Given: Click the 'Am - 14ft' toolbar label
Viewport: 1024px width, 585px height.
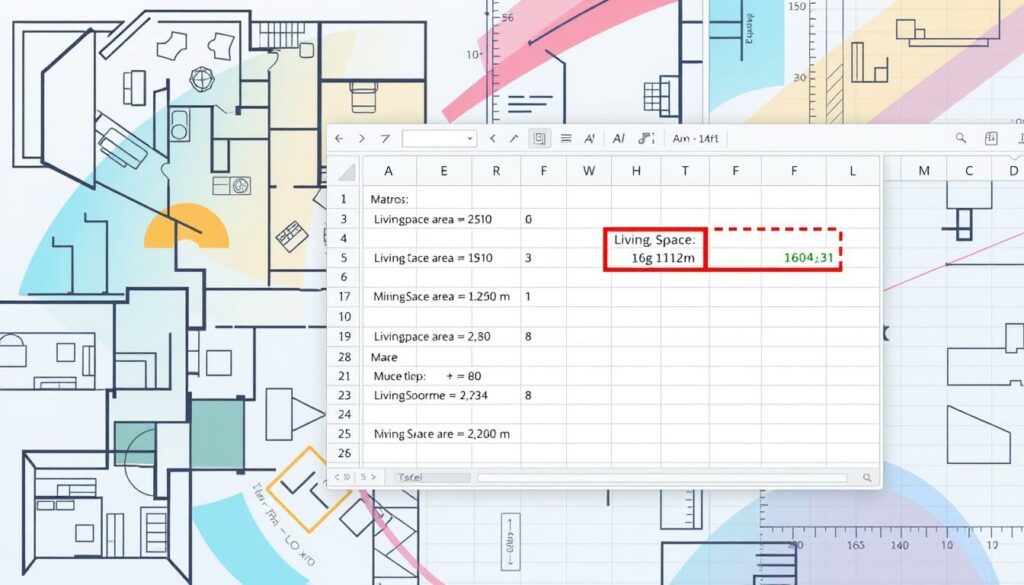Looking at the screenshot, I should [x=696, y=138].
